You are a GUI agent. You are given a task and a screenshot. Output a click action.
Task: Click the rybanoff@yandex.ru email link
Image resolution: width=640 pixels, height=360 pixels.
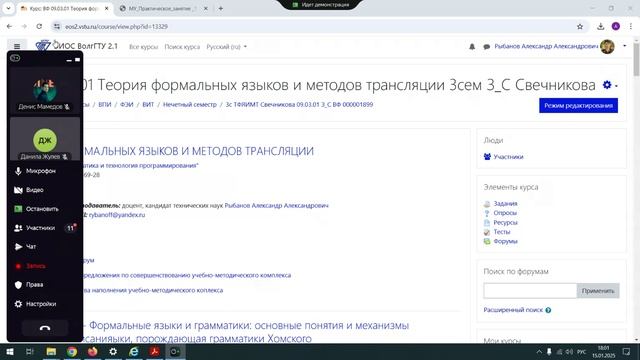click(117, 215)
